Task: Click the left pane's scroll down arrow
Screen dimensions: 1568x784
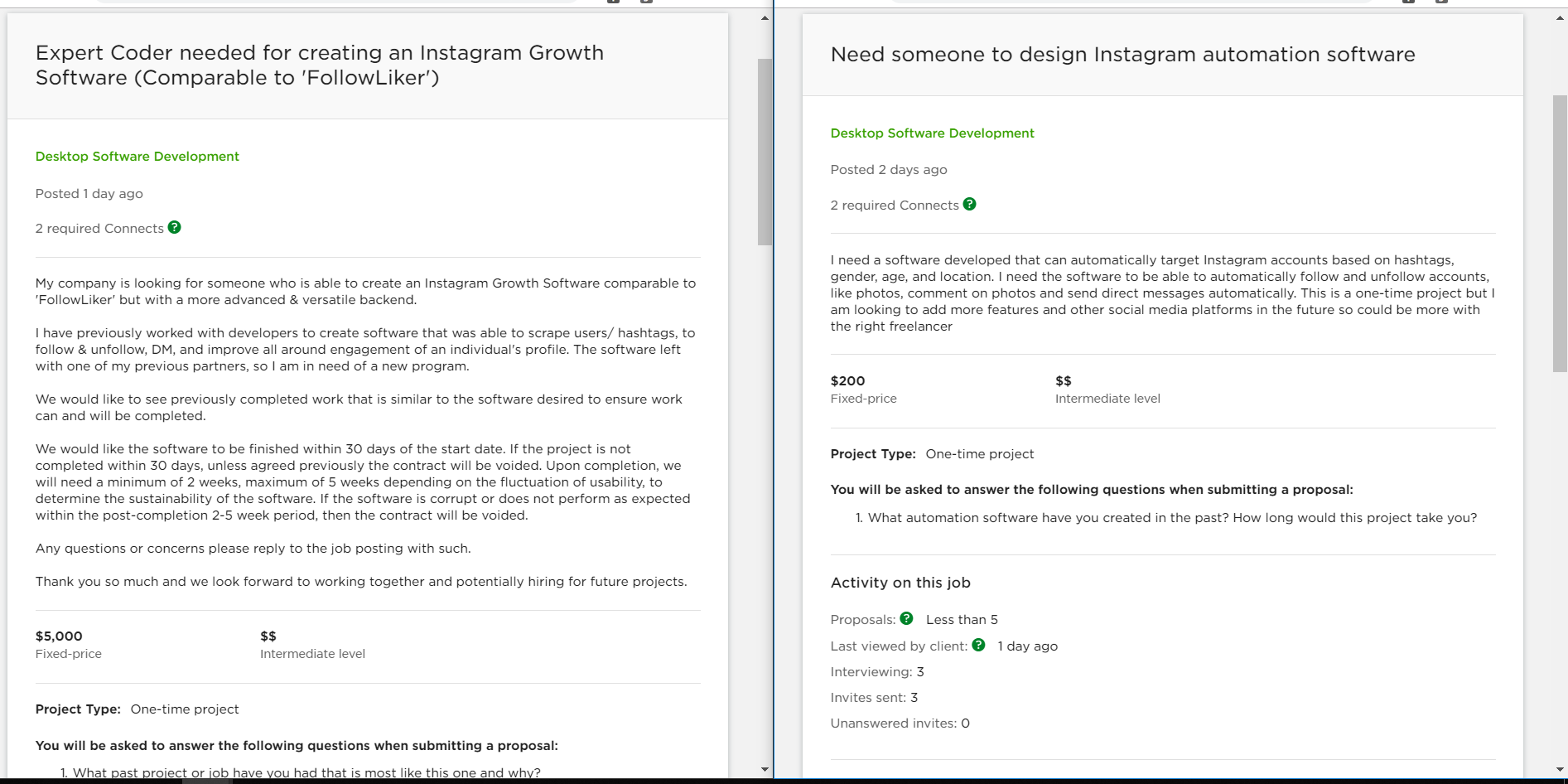Action: [765, 770]
